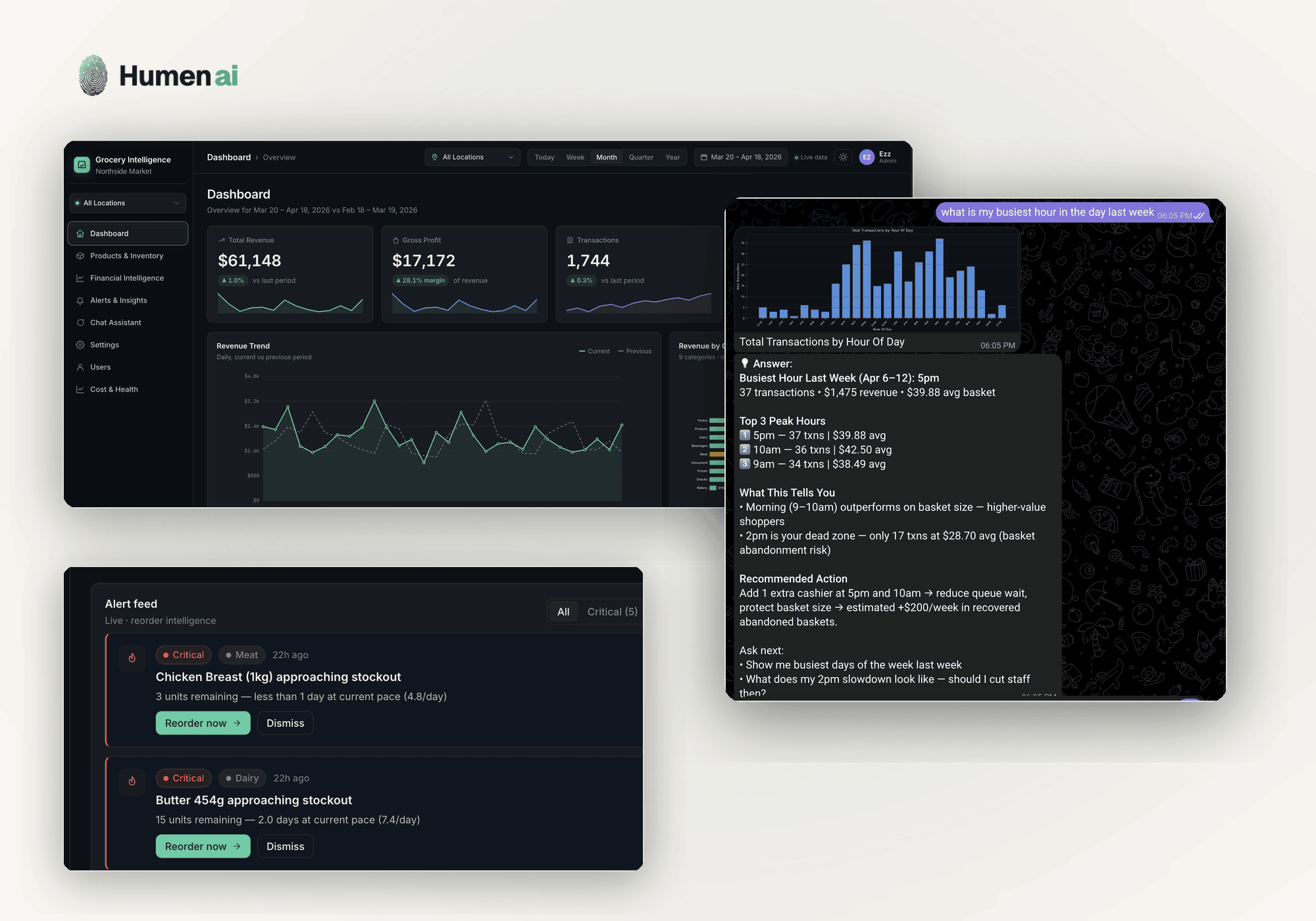Click the Dairy category tag

coord(242,778)
